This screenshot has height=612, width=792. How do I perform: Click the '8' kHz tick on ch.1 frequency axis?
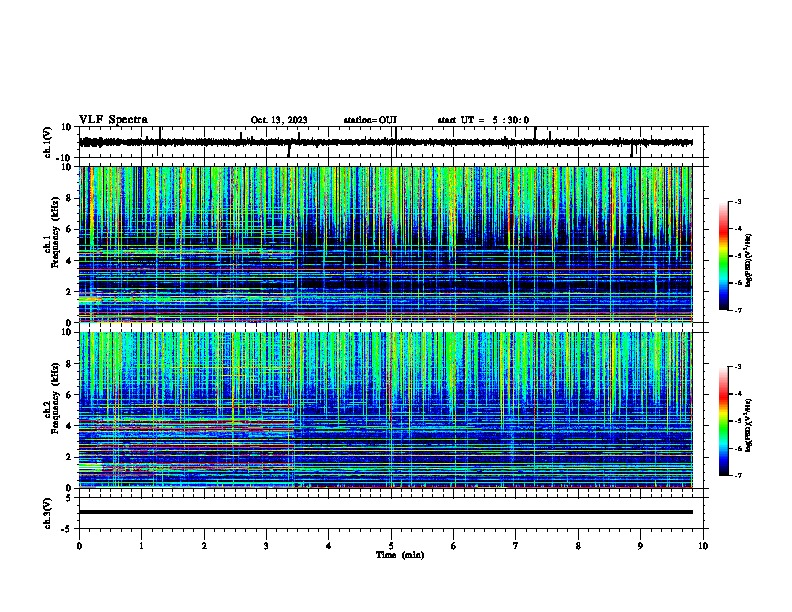(x=69, y=198)
